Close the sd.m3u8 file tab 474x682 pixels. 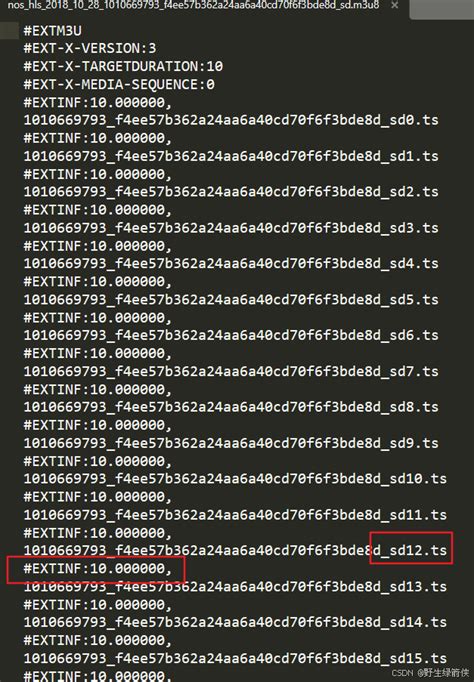(394, 6)
